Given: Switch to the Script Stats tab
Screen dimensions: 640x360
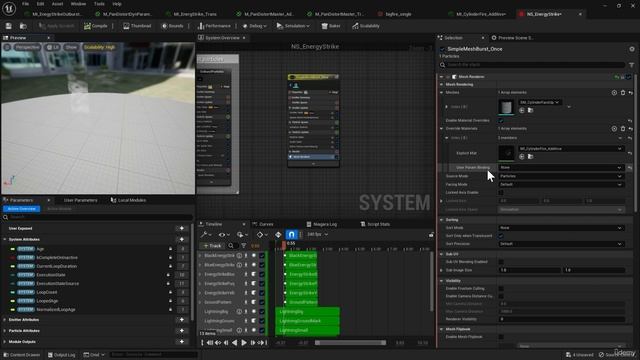Looking at the screenshot, I should click(x=375, y=224).
